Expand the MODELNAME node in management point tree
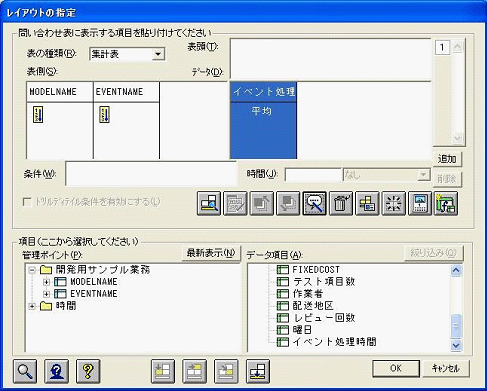The width and height of the screenshot is (487, 391). click(46, 282)
